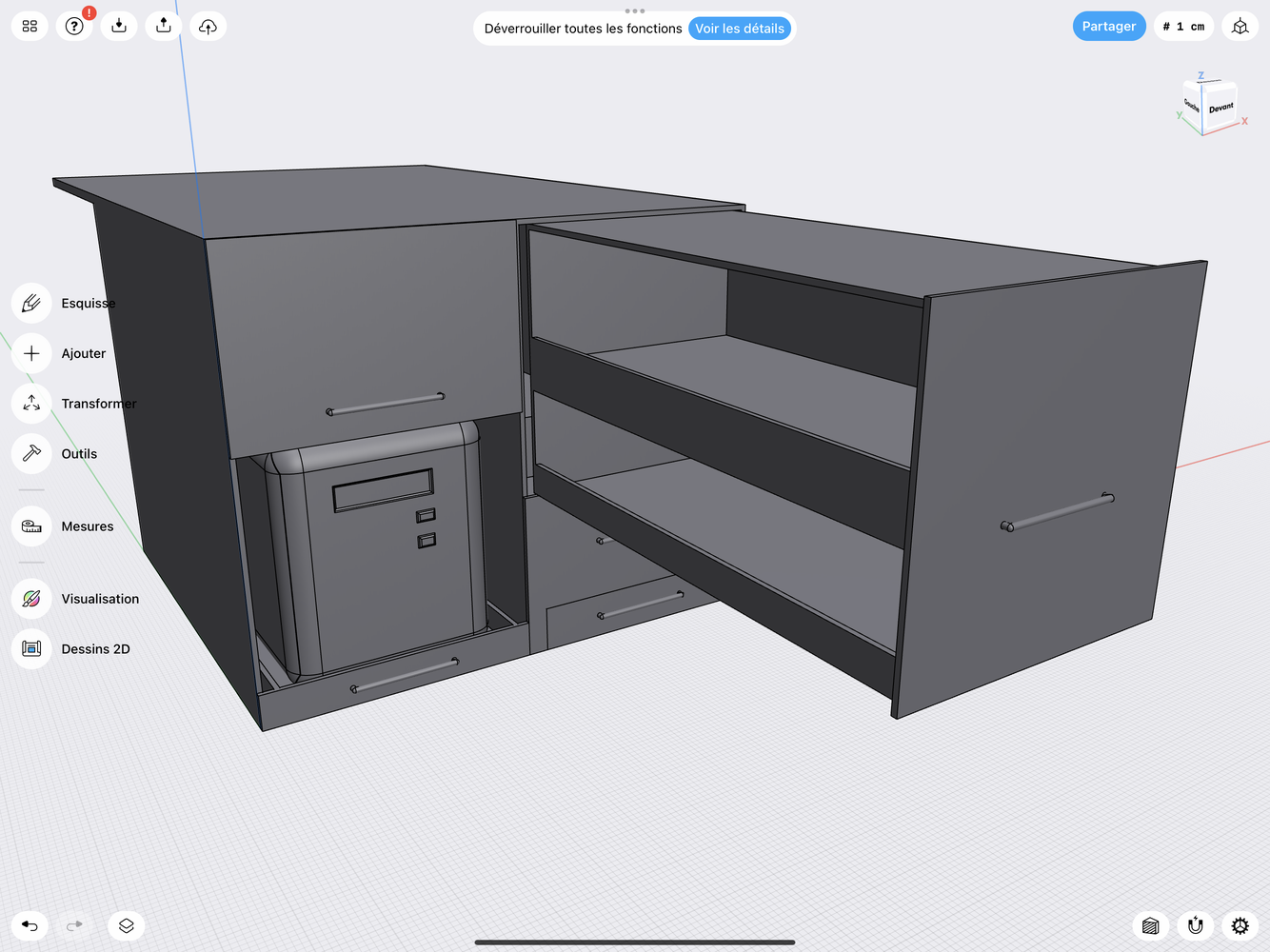Click 'Déverrouiller toutes les fonctions' text
The height and width of the screenshot is (952, 1270).
pyautogui.click(x=583, y=29)
